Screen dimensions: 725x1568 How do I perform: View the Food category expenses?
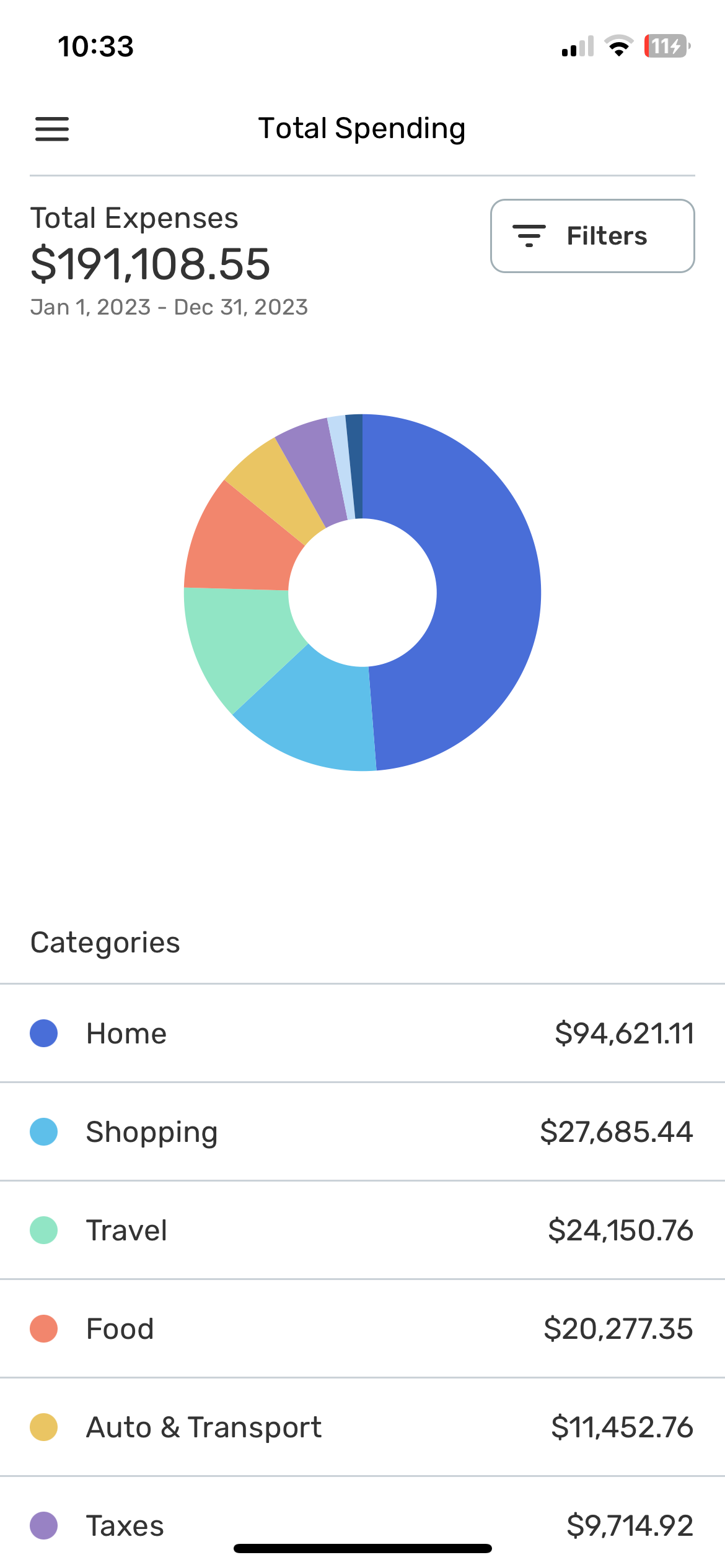[362, 1328]
